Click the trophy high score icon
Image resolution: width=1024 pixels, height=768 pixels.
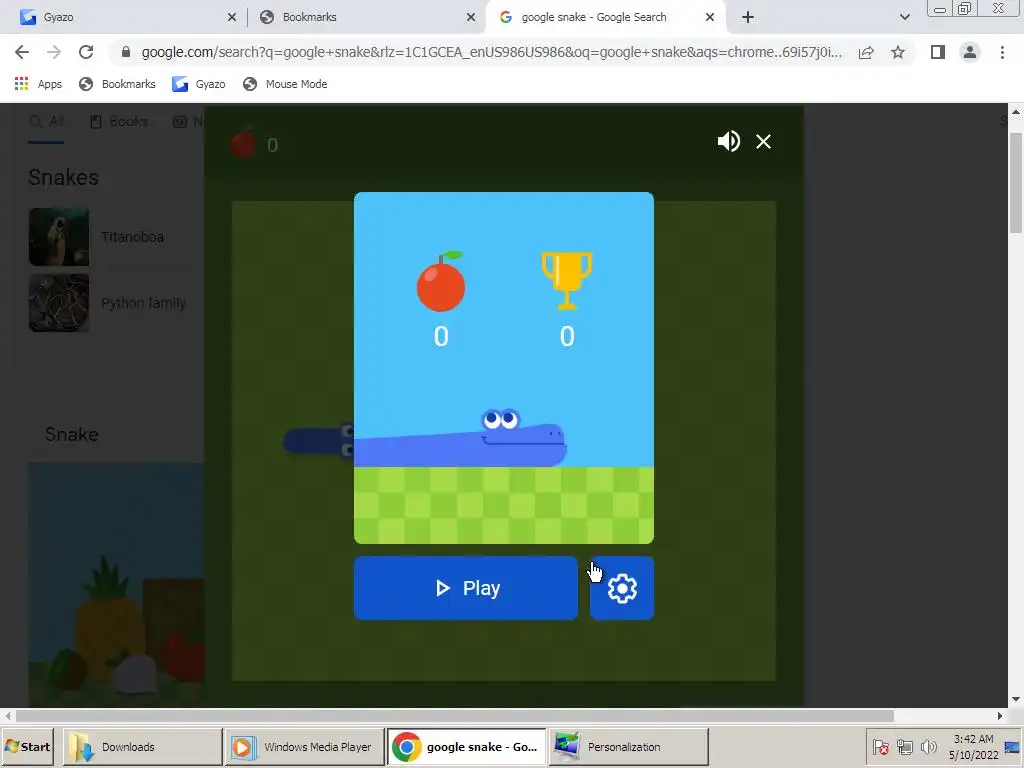[567, 281]
